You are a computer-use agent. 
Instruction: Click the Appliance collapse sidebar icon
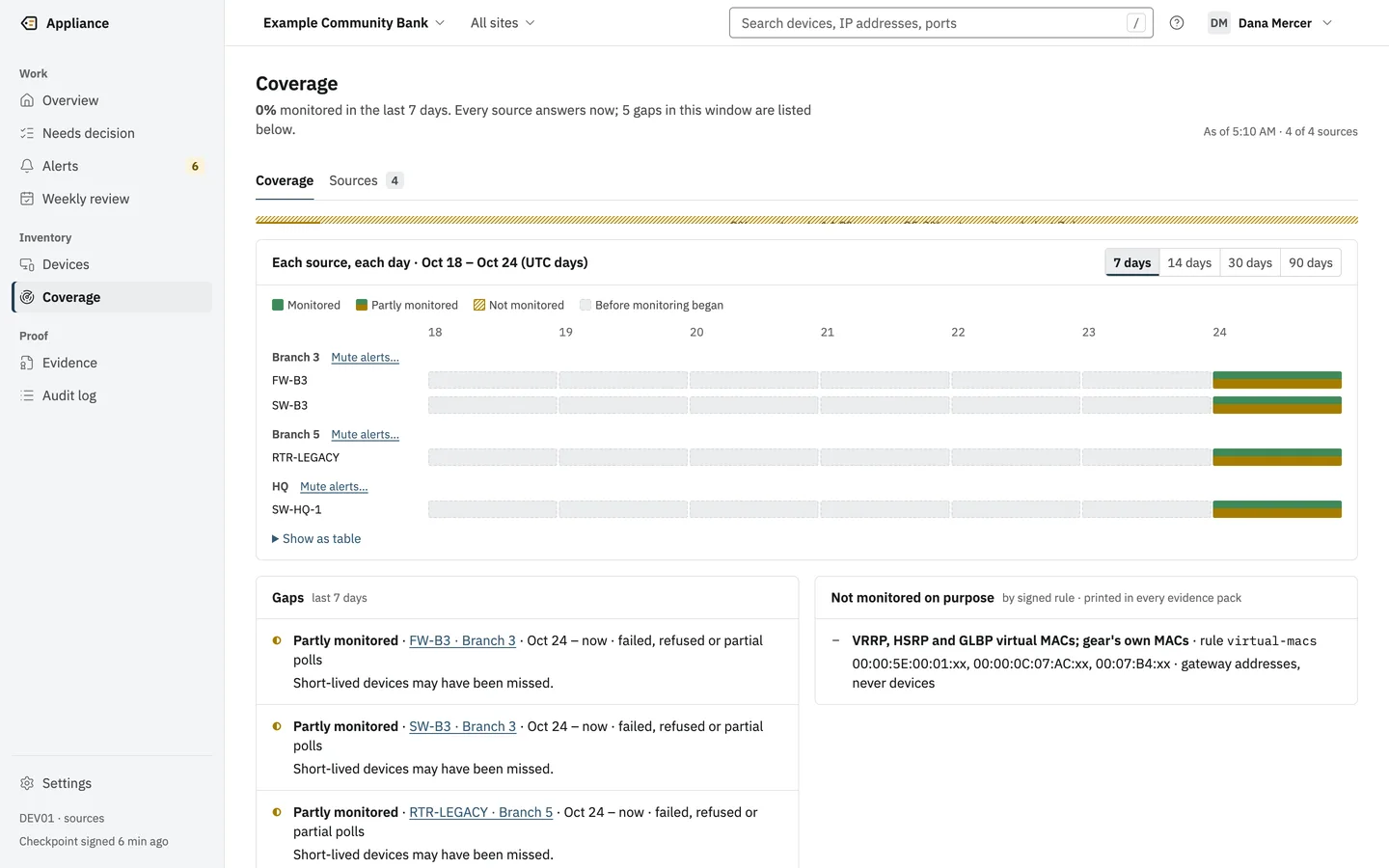[x=29, y=23]
